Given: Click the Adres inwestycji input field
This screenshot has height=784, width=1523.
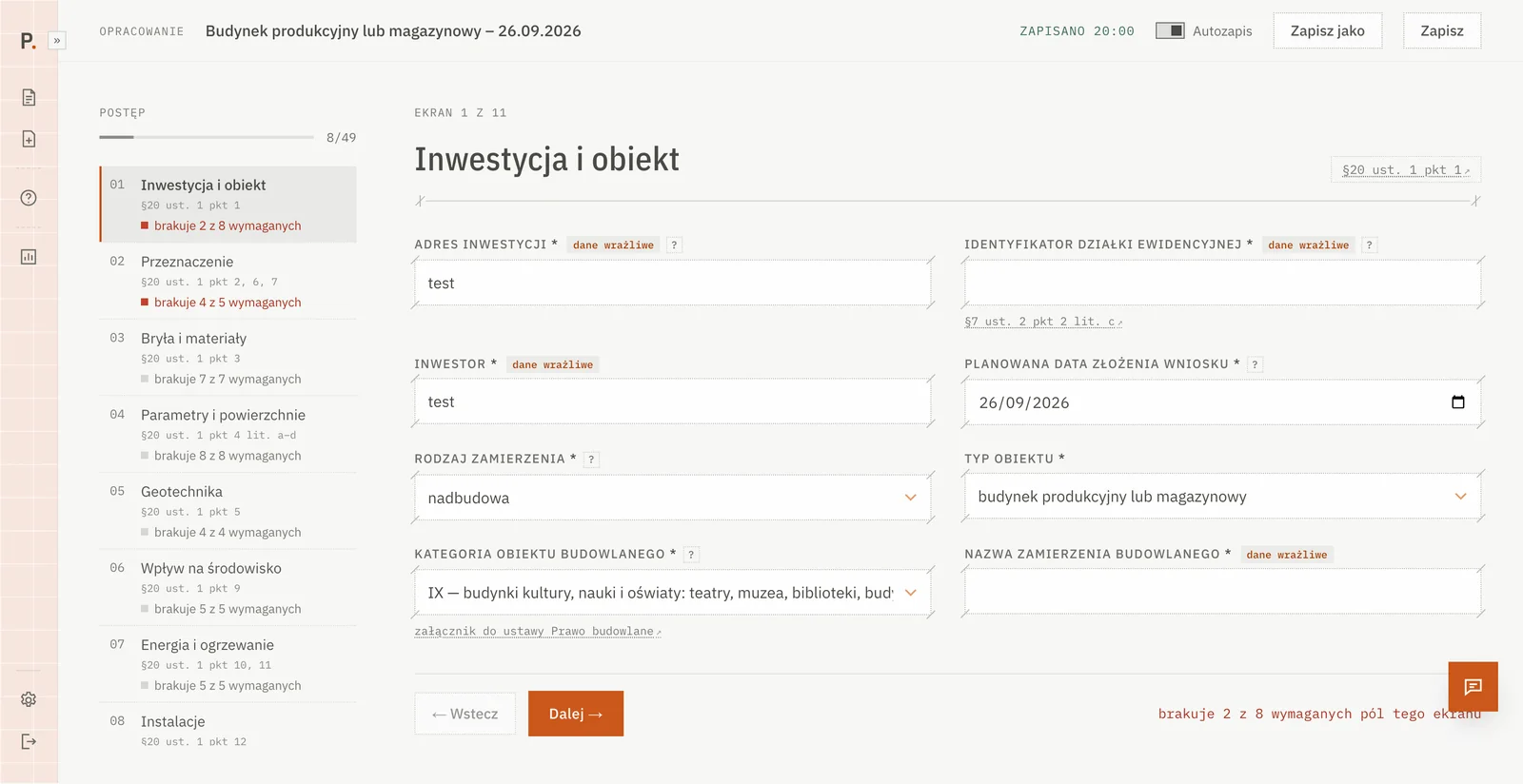Looking at the screenshot, I should coord(673,284).
